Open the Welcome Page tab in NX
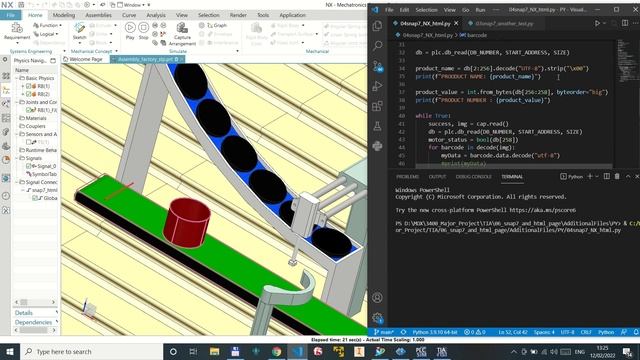 point(86,59)
